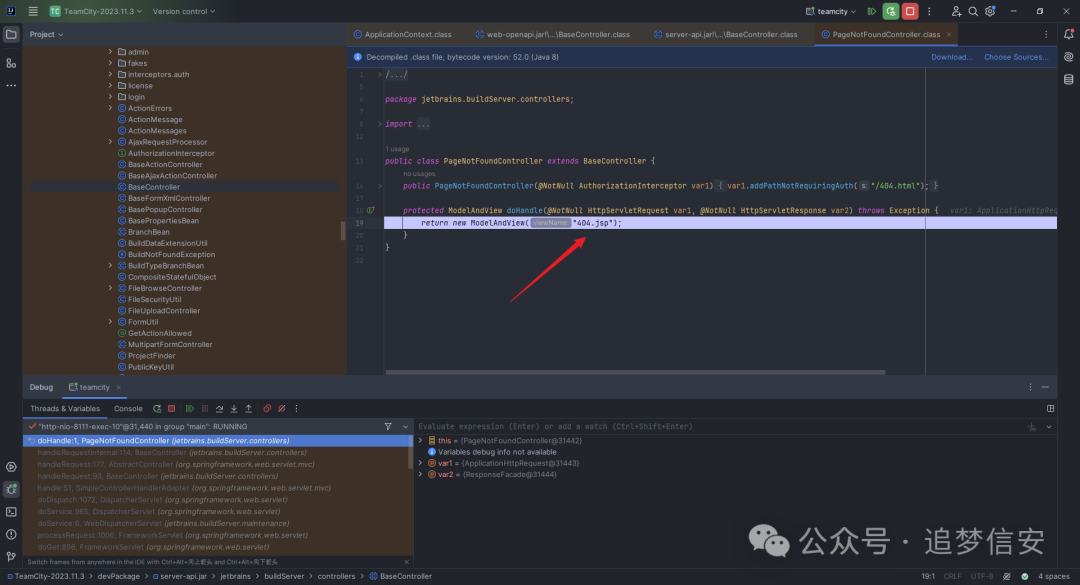Stop the debug session with red square
The height and width of the screenshot is (585, 1080).
[172, 408]
